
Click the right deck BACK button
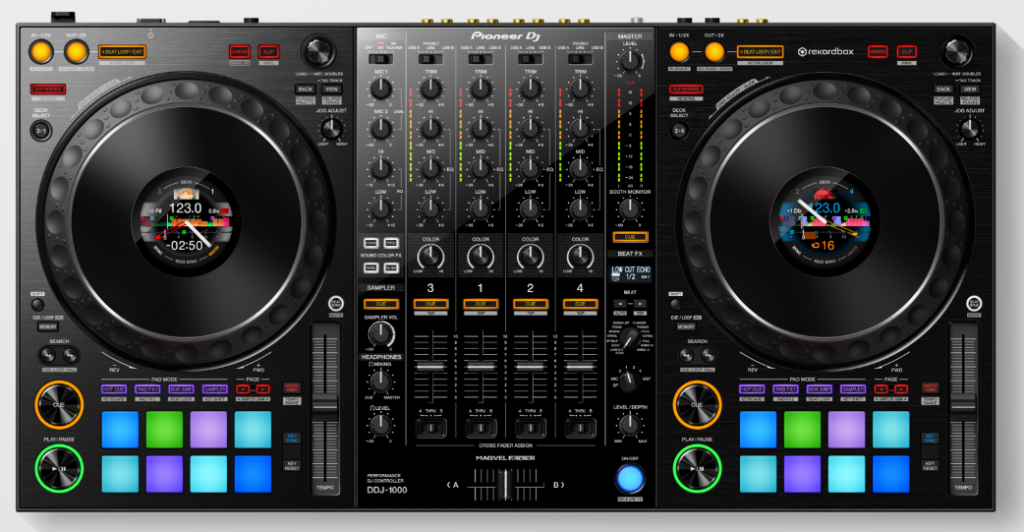pyautogui.click(x=944, y=89)
